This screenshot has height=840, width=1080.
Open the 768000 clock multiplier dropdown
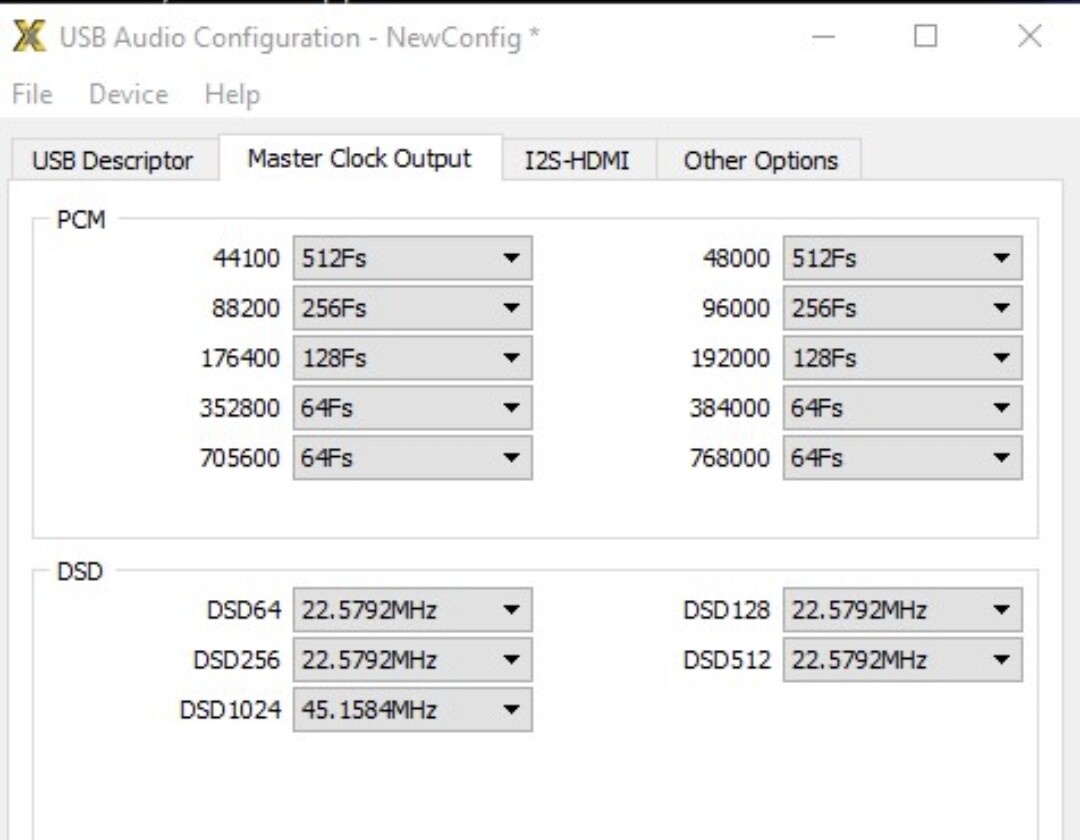(x=902, y=458)
